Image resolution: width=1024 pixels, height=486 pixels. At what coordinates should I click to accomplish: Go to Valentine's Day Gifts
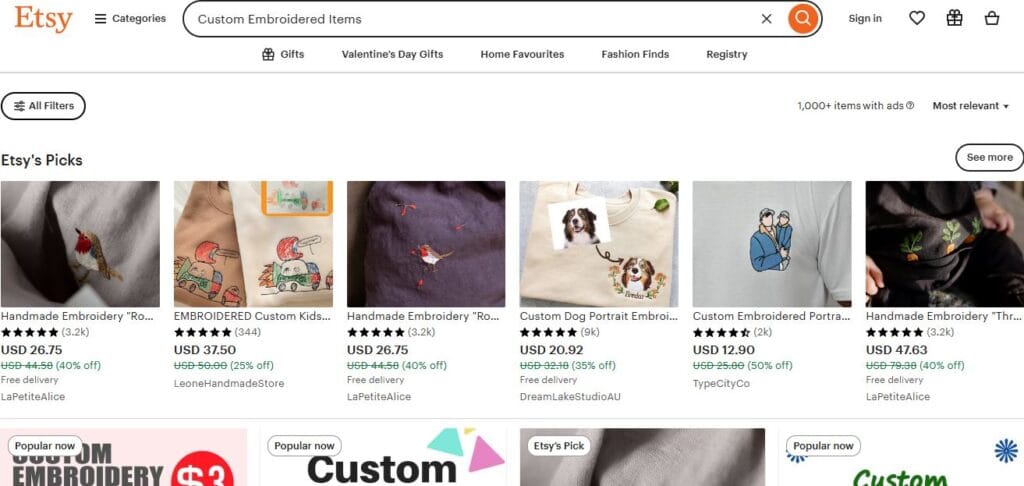point(392,54)
